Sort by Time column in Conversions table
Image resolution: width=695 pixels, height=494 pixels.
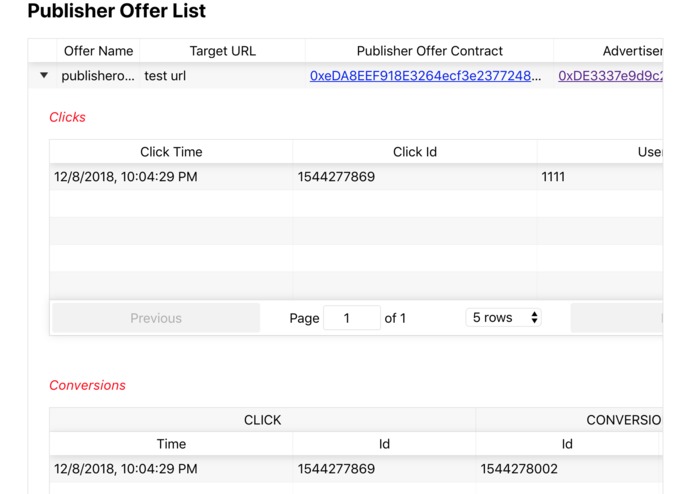(x=171, y=444)
